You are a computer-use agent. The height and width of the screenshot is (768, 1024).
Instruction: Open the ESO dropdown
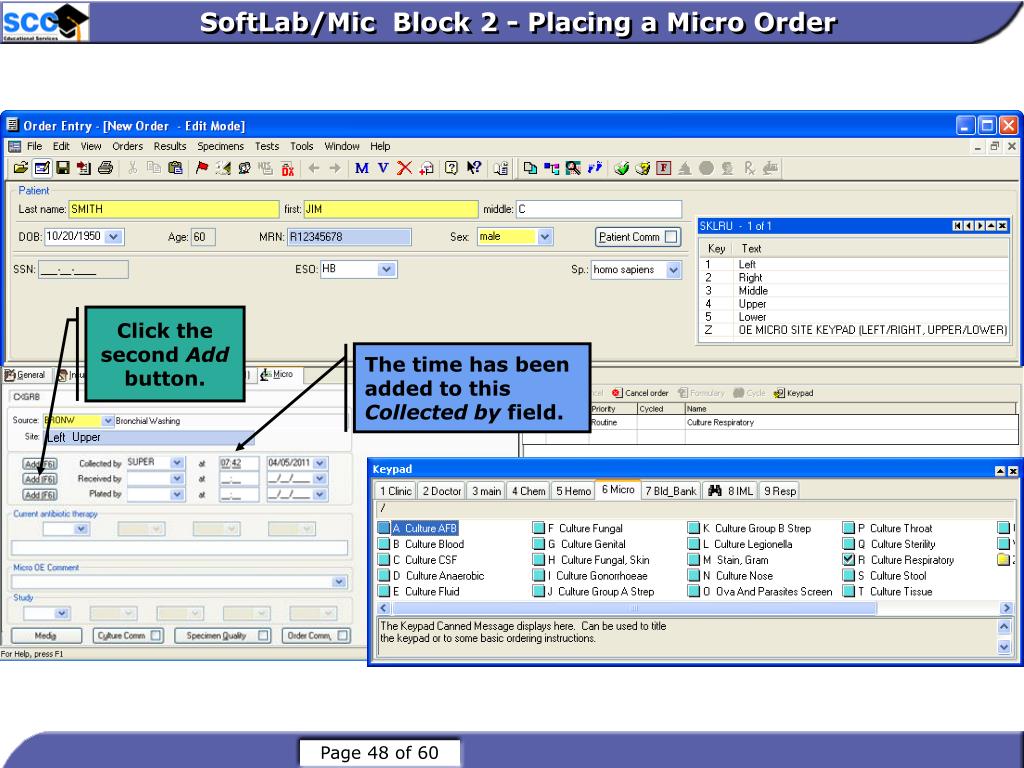pyautogui.click(x=387, y=269)
